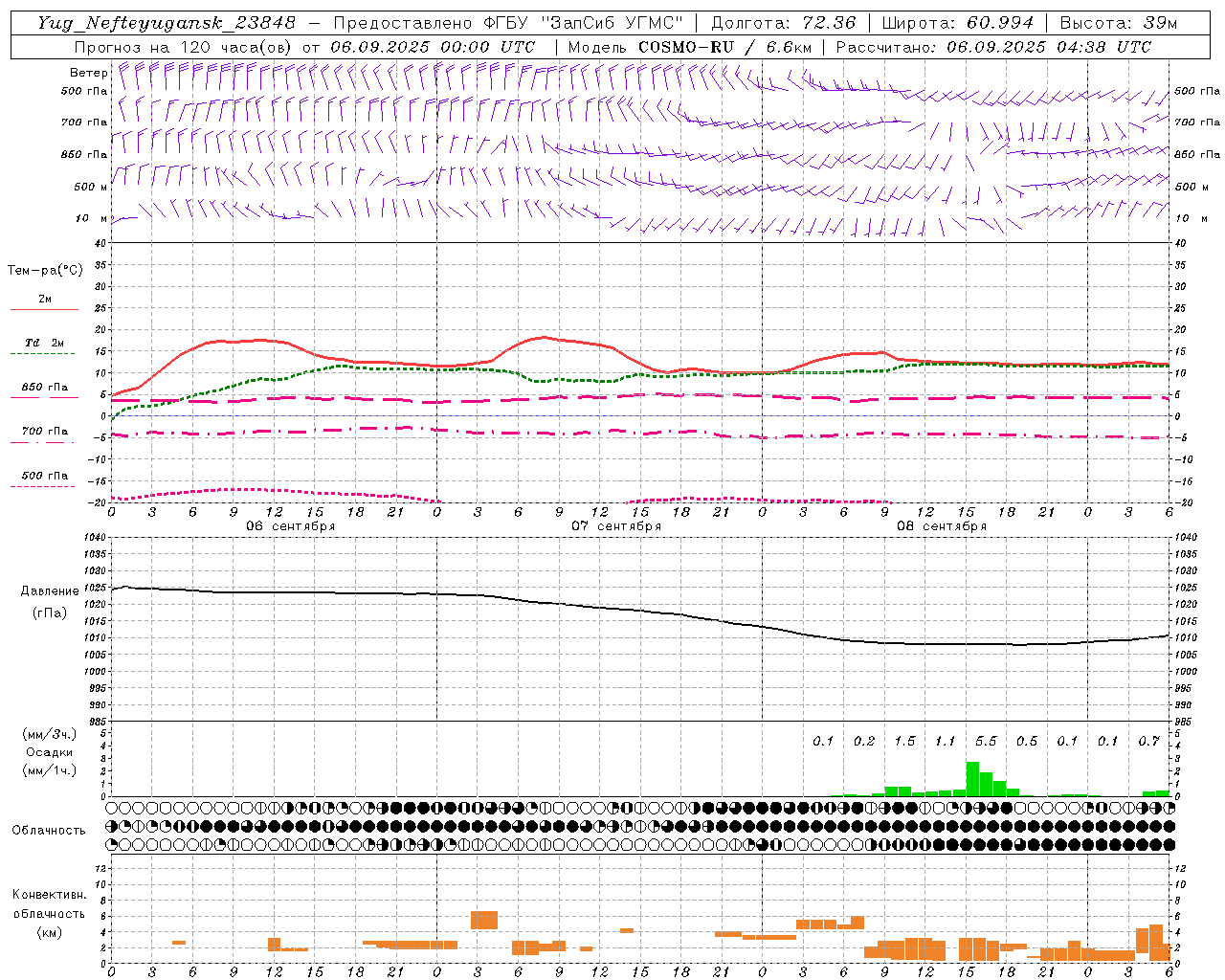Click the Рассчитано: 06.09.2025 04:38 UTC text
The image size is (1225, 980).
(x=993, y=47)
